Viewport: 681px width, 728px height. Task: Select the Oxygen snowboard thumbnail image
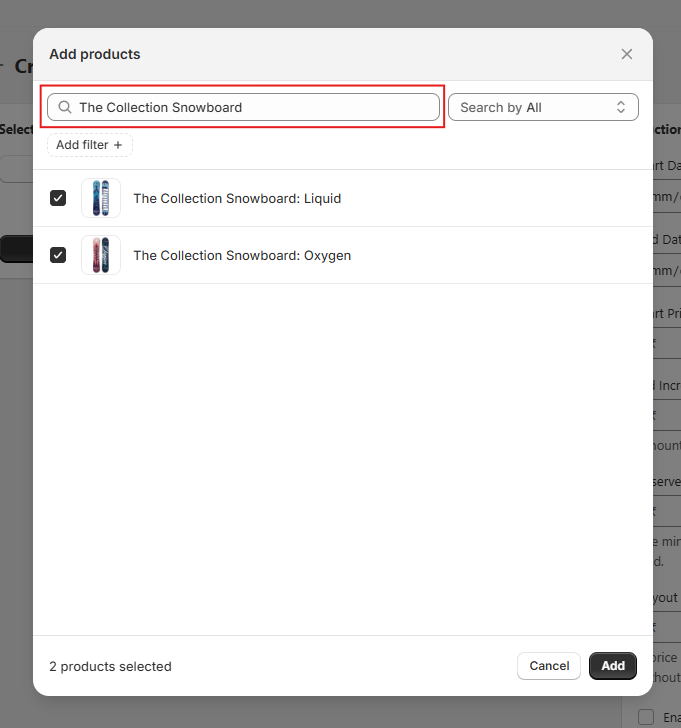click(x=101, y=255)
